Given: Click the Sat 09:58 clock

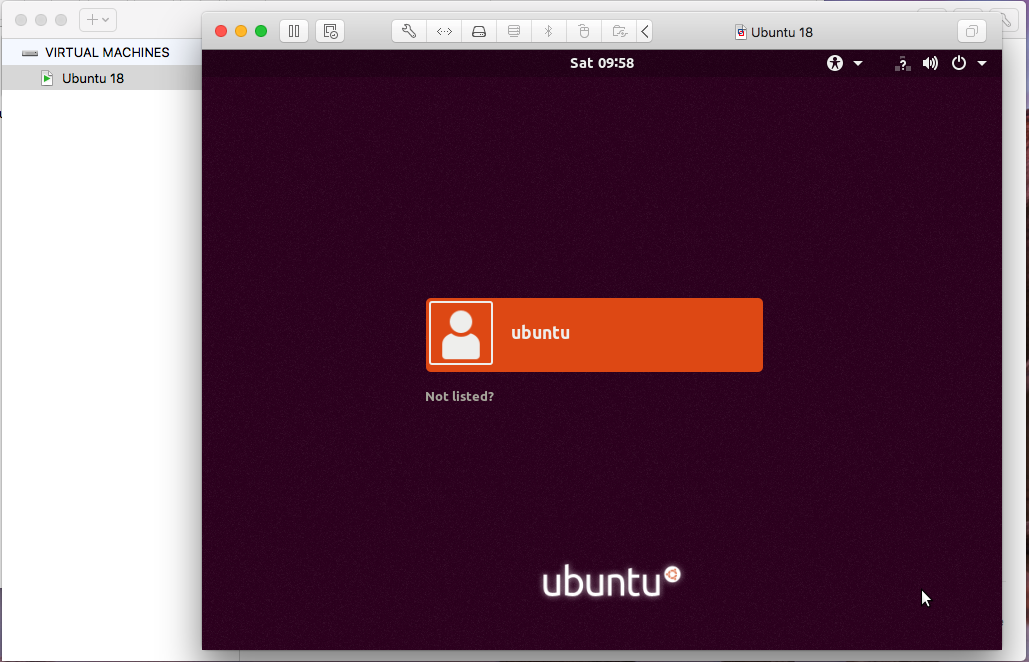Looking at the screenshot, I should click(602, 63).
